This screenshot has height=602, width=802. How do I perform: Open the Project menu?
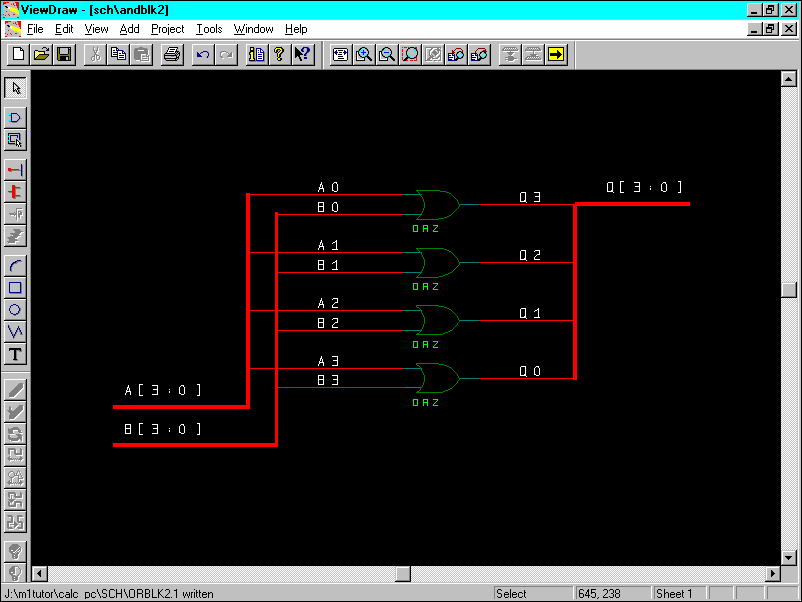[167, 29]
